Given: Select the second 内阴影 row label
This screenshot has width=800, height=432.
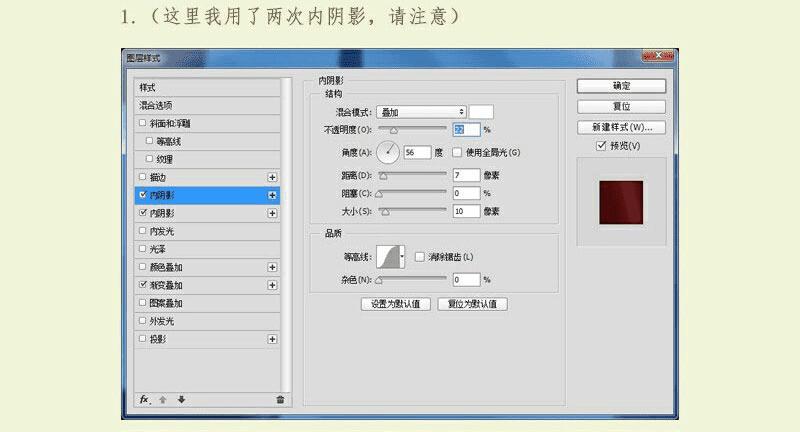Looking at the screenshot, I should pos(162,213).
